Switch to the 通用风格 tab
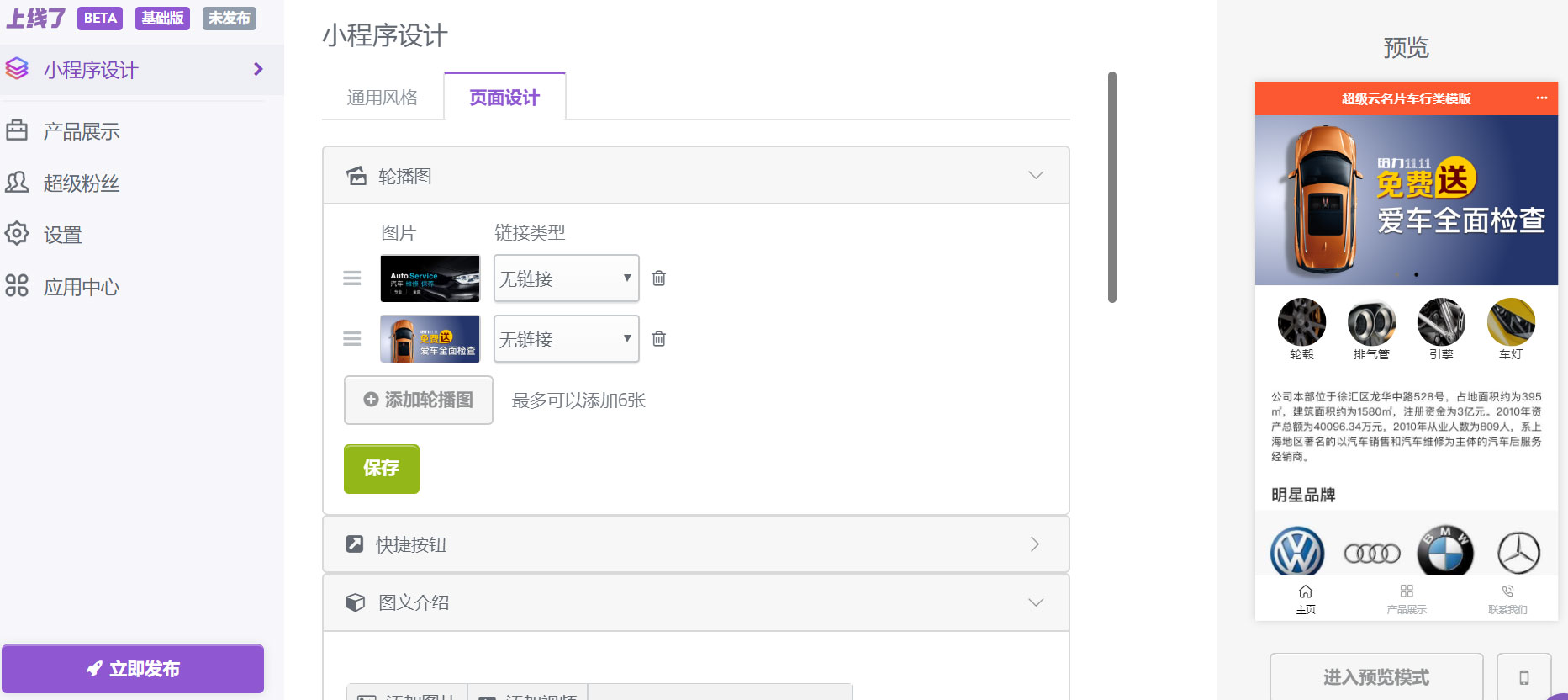1568x700 pixels. tap(383, 98)
